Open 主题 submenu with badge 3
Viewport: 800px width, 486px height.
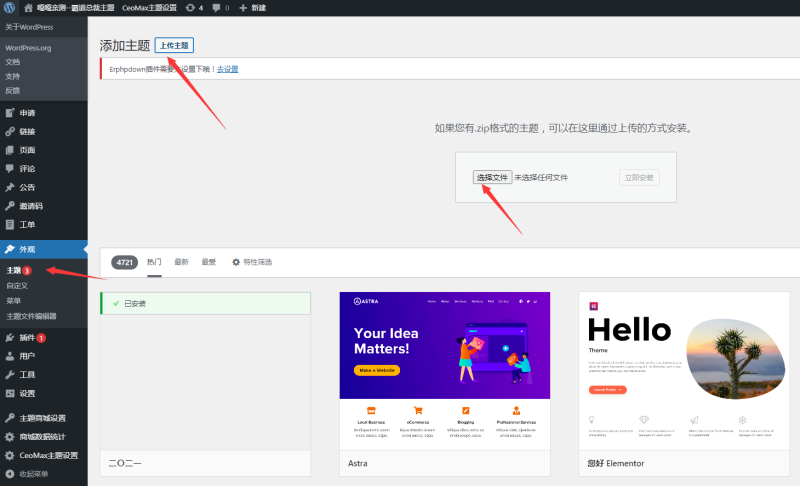(x=19, y=270)
